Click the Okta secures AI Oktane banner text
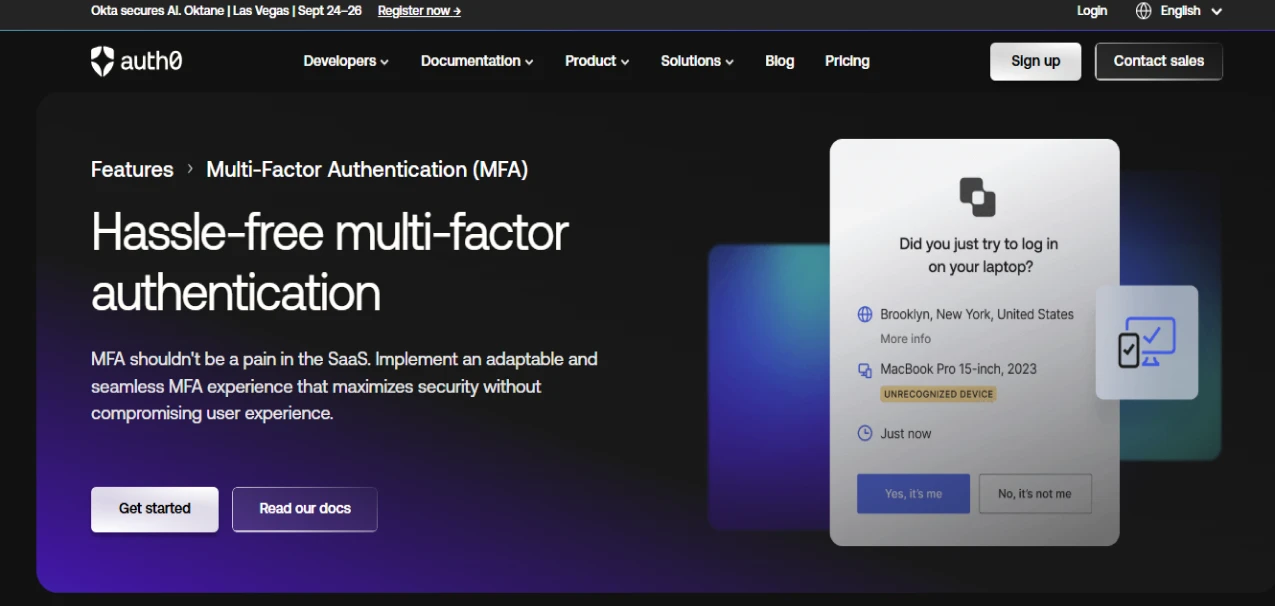 pos(226,11)
